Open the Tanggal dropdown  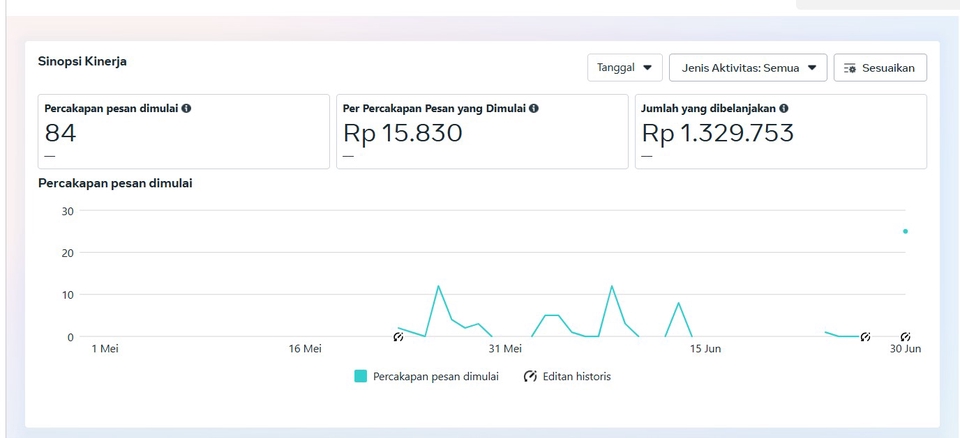624,68
